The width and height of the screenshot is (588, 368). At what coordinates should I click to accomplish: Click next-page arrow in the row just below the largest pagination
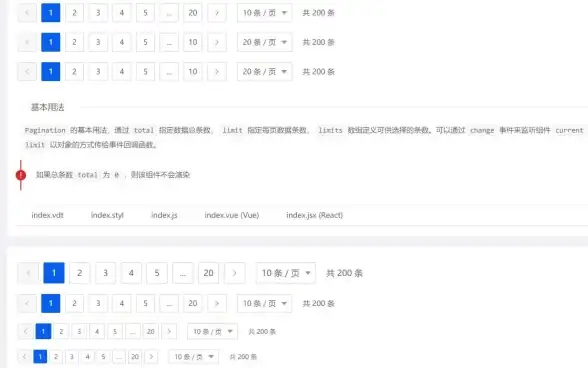click(x=217, y=303)
